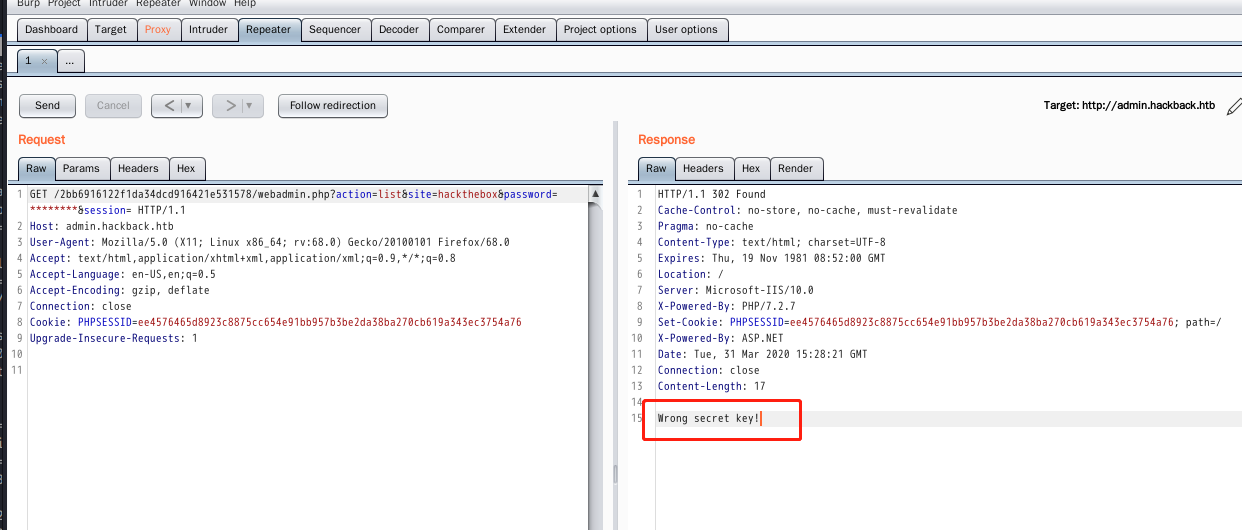This screenshot has width=1242, height=530.
Task: Open the Headers tab in Response panel
Action: click(703, 168)
